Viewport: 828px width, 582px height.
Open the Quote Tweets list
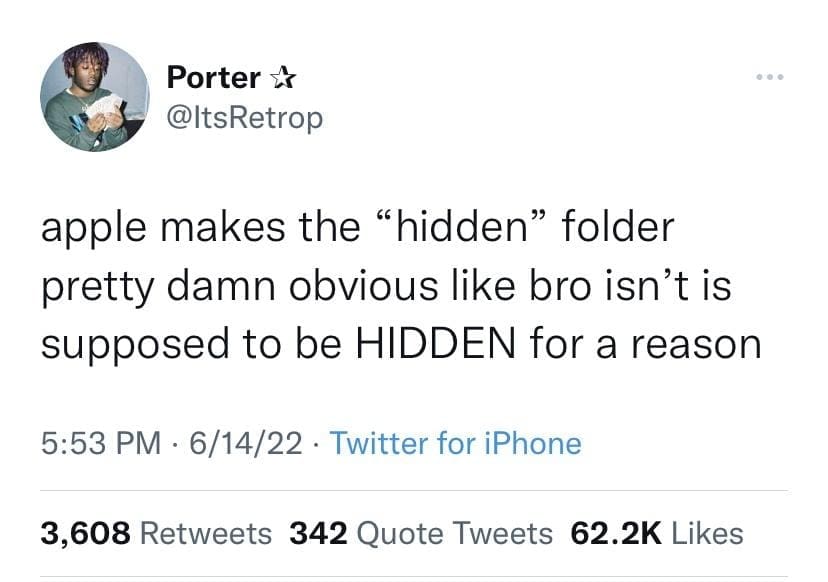455,533
